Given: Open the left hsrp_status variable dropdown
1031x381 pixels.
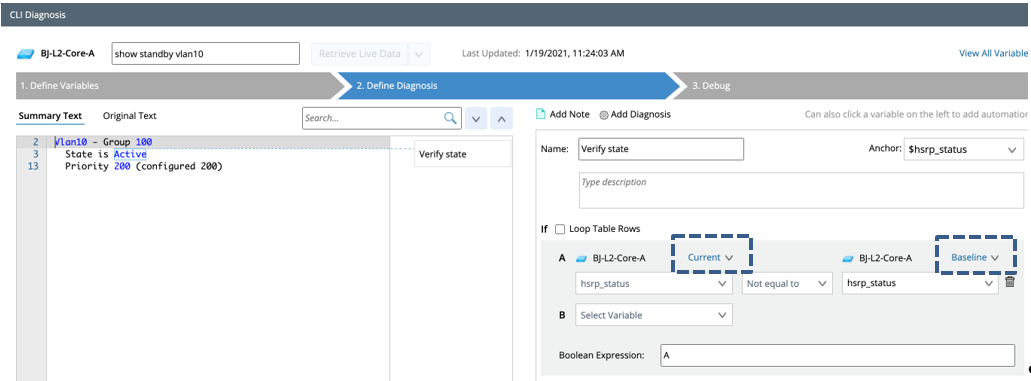Looking at the screenshot, I should point(654,283).
